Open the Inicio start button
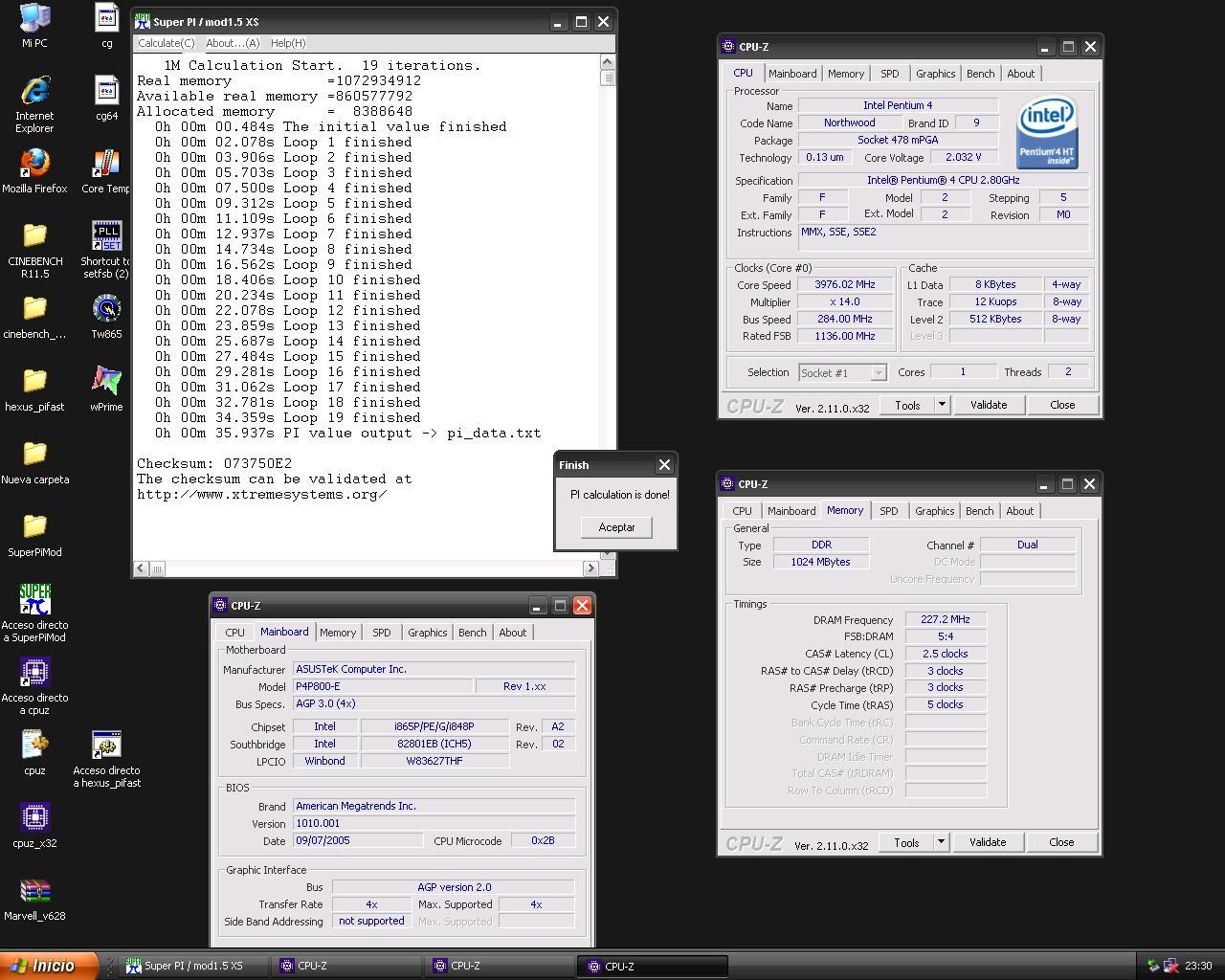1225x980 pixels. pyautogui.click(x=49, y=966)
